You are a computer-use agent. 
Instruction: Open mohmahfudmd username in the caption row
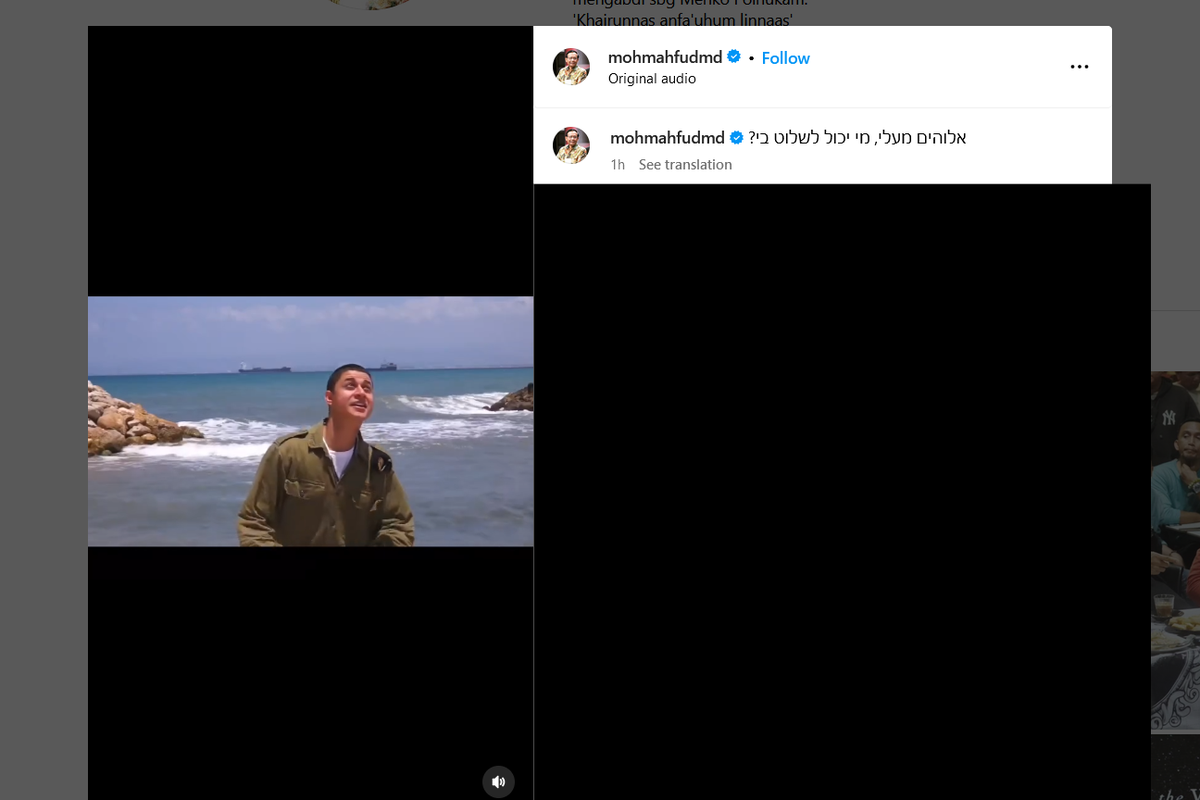click(x=667, y=138)
